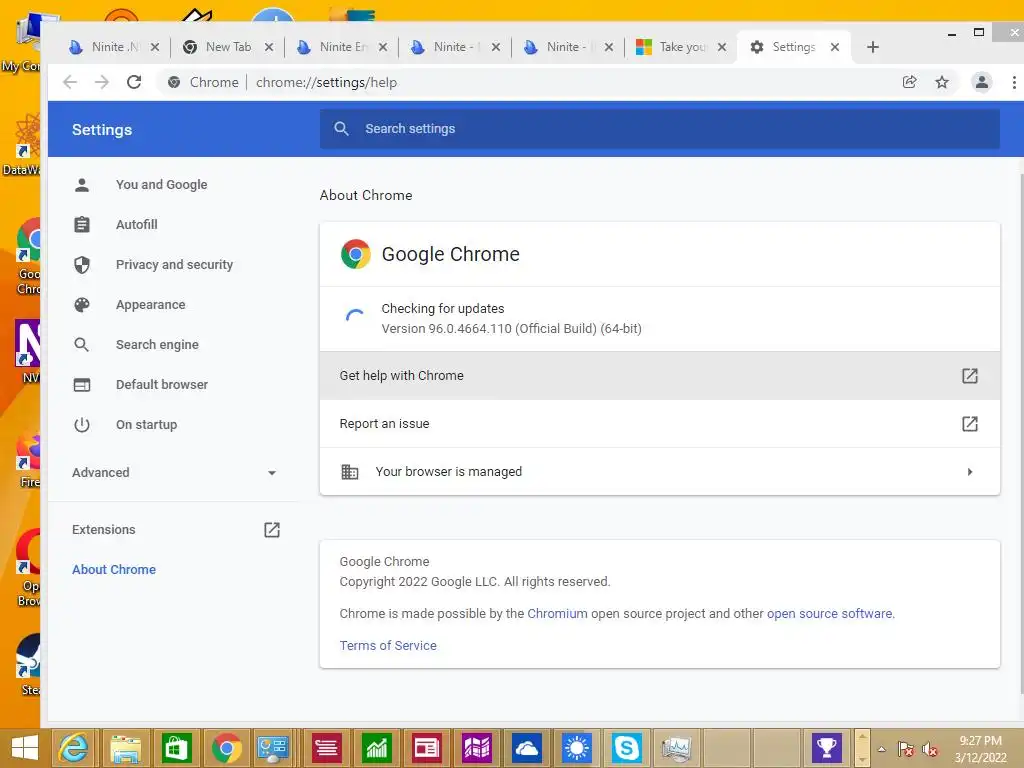The width and height of the screenshot is (1024, 768).
Task: Click the search magnifier icon in settings
Action: click(x=342, y=129)
